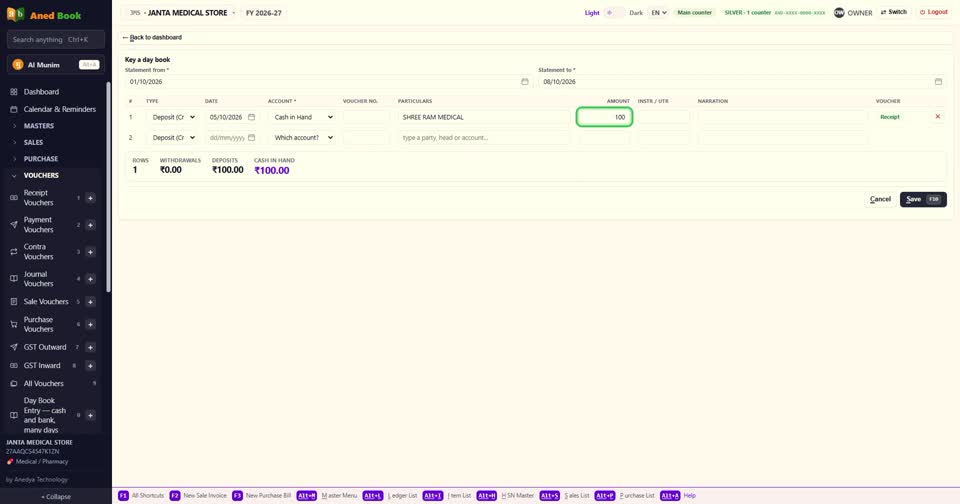Click the Save button
The width and height of the screenshot is (960, 504).
[923, 199]
